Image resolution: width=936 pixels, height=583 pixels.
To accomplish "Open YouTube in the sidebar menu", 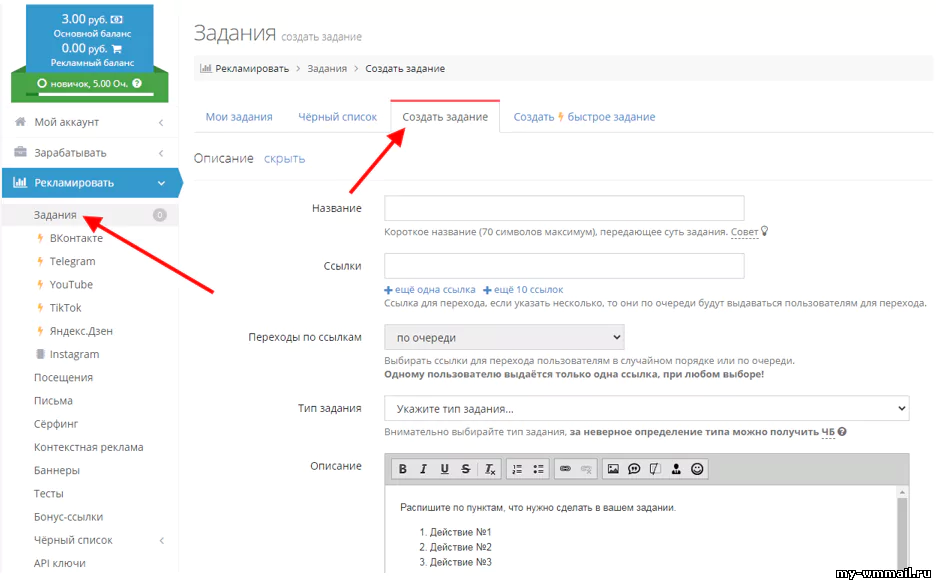I will (x=71, y=285).
